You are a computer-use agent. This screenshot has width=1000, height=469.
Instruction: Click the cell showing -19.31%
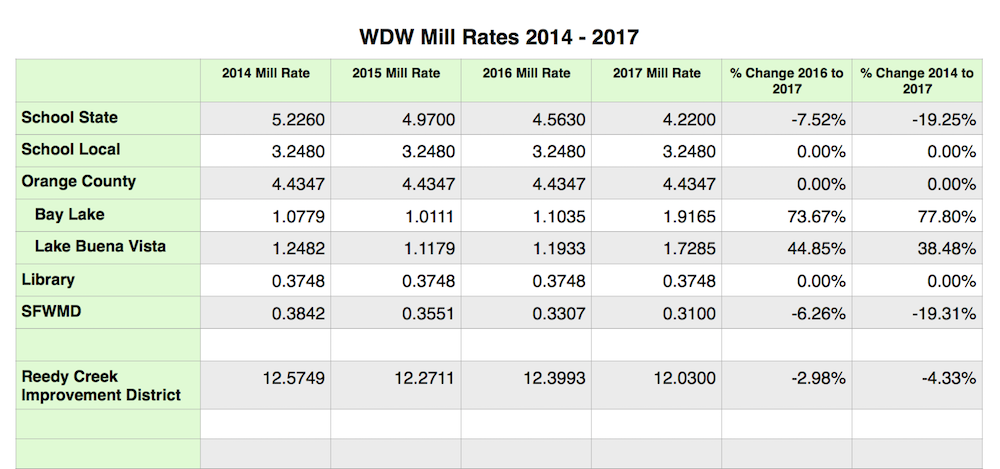click(917, 313)
